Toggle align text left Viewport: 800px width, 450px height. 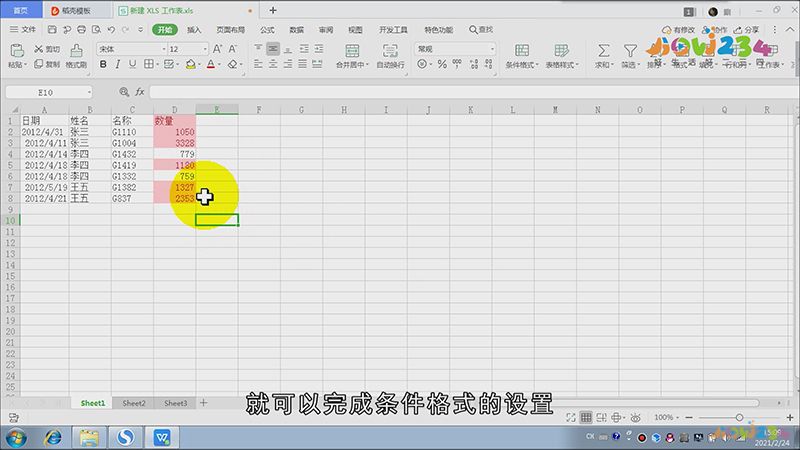(x=258, y=64)
